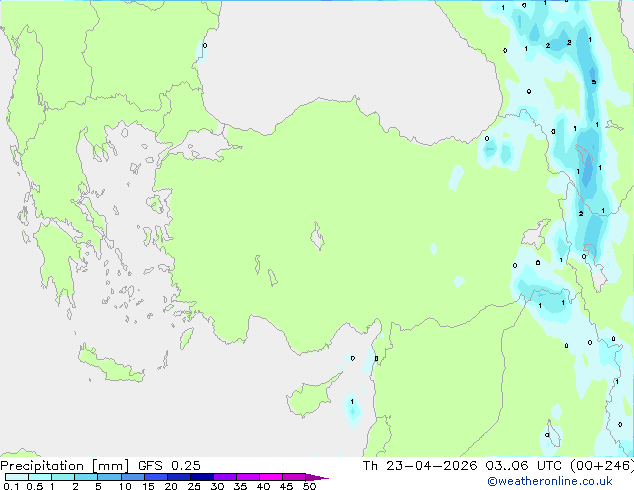
Task: Click the "GFS 0.25" model label
Action: 169,466
